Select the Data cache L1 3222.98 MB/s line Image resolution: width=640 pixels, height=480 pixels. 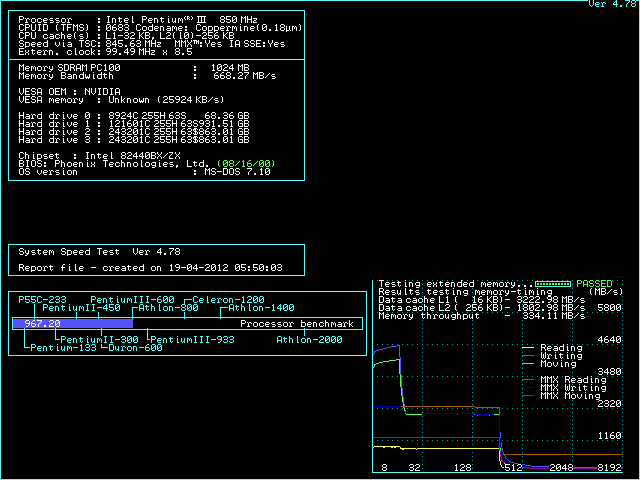(481, 300)
